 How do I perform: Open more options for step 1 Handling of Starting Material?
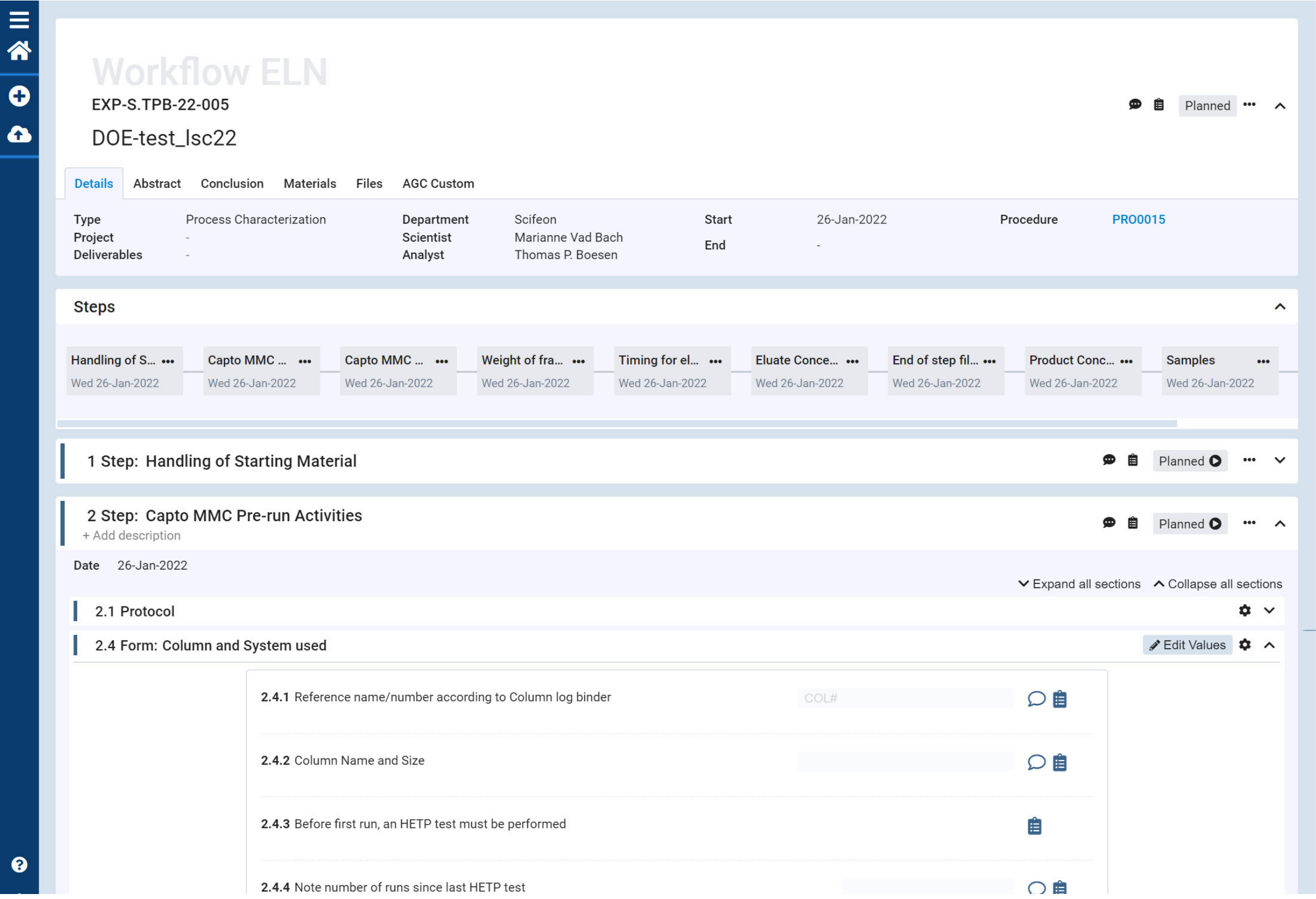point(1249,461)
